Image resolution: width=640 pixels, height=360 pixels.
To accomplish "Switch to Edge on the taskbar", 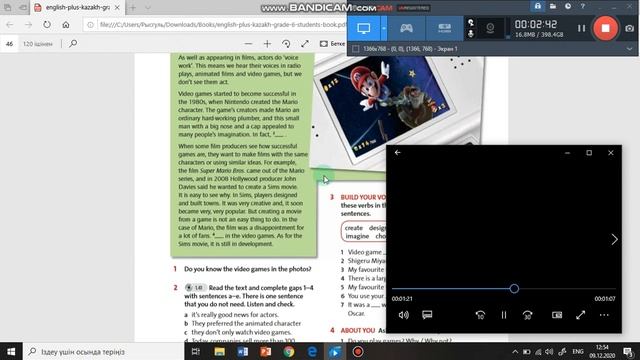I will (312, 351).
